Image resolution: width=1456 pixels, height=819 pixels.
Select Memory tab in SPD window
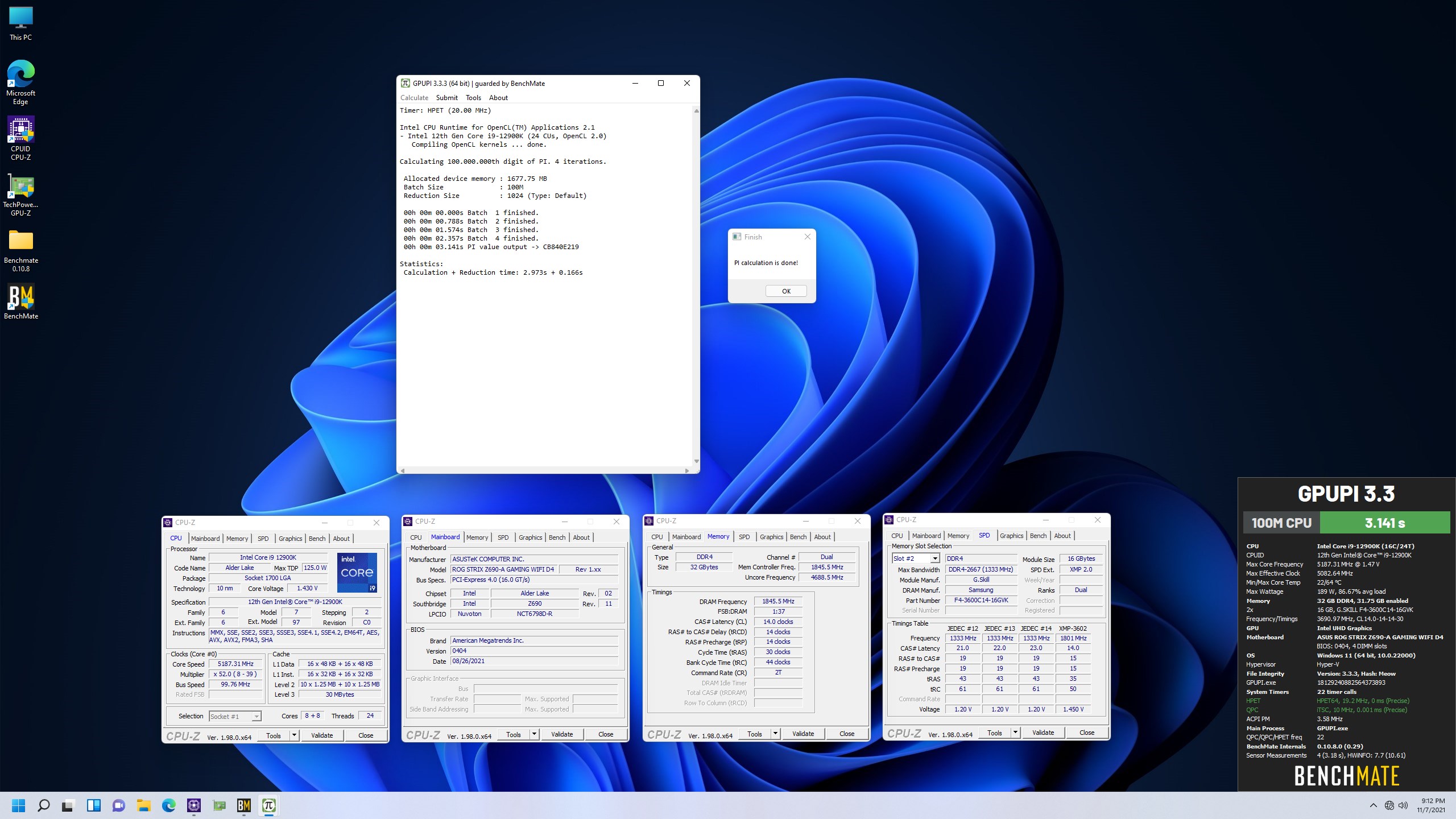coord(958,536)
